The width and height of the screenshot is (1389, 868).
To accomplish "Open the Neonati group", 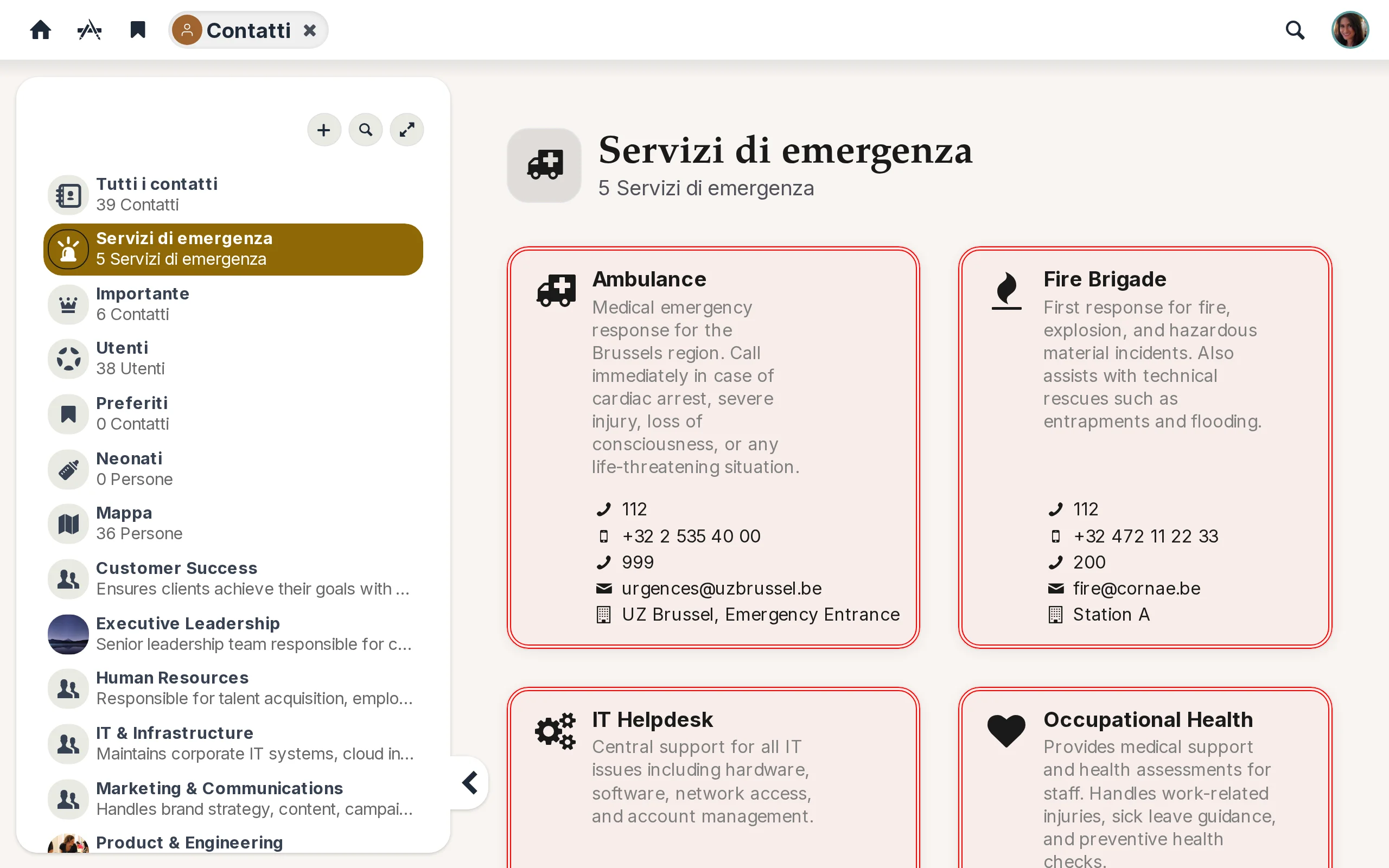I will (233, 469).
